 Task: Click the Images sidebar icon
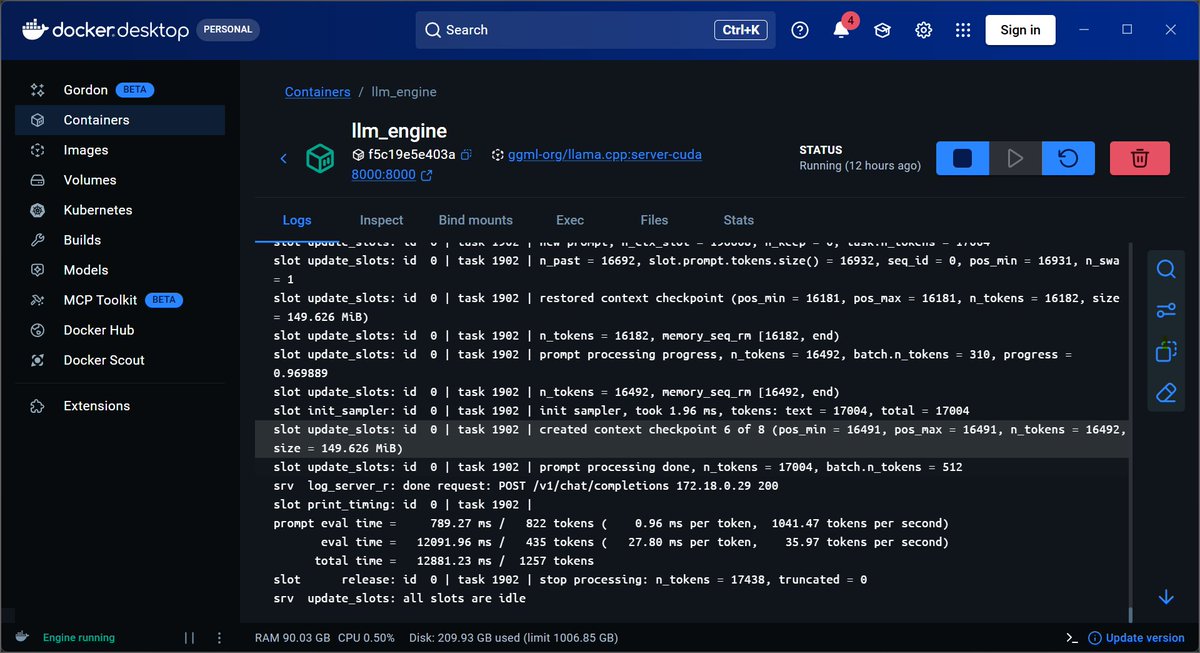tap(38, 150)
